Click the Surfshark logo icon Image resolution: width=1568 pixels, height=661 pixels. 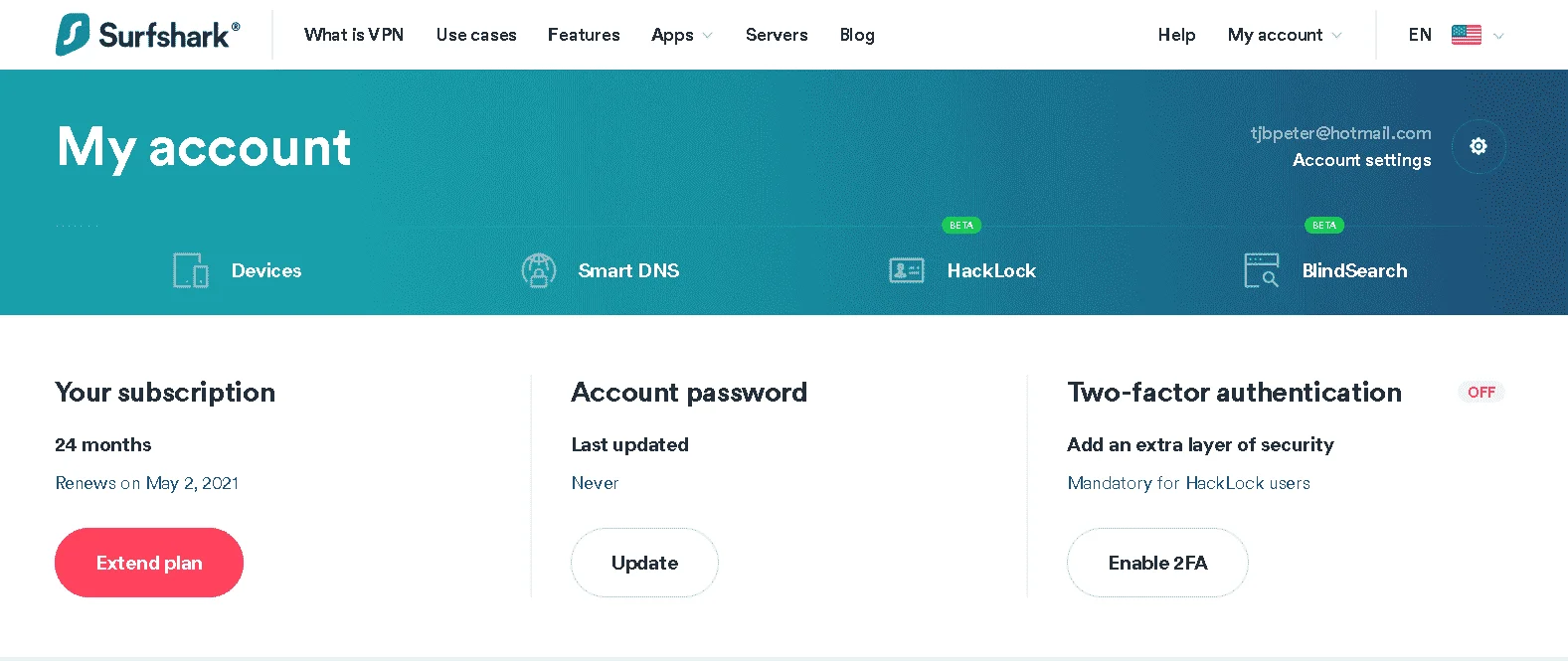pos(73,35)
